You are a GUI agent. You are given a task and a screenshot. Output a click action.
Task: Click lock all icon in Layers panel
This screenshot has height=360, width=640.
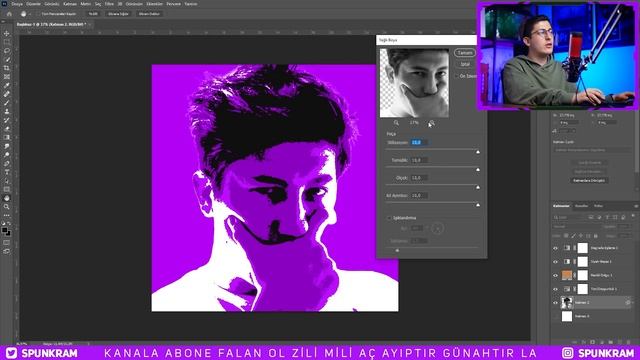tap(596, 236)
